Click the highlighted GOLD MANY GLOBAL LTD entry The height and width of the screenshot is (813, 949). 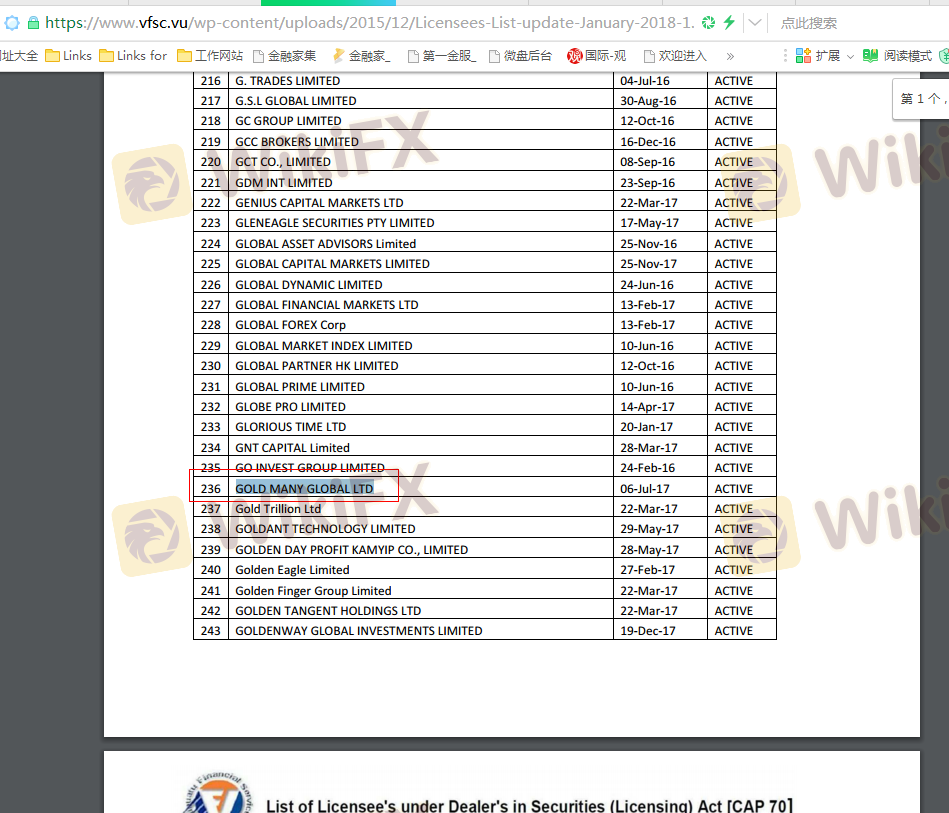coord(304,488)
